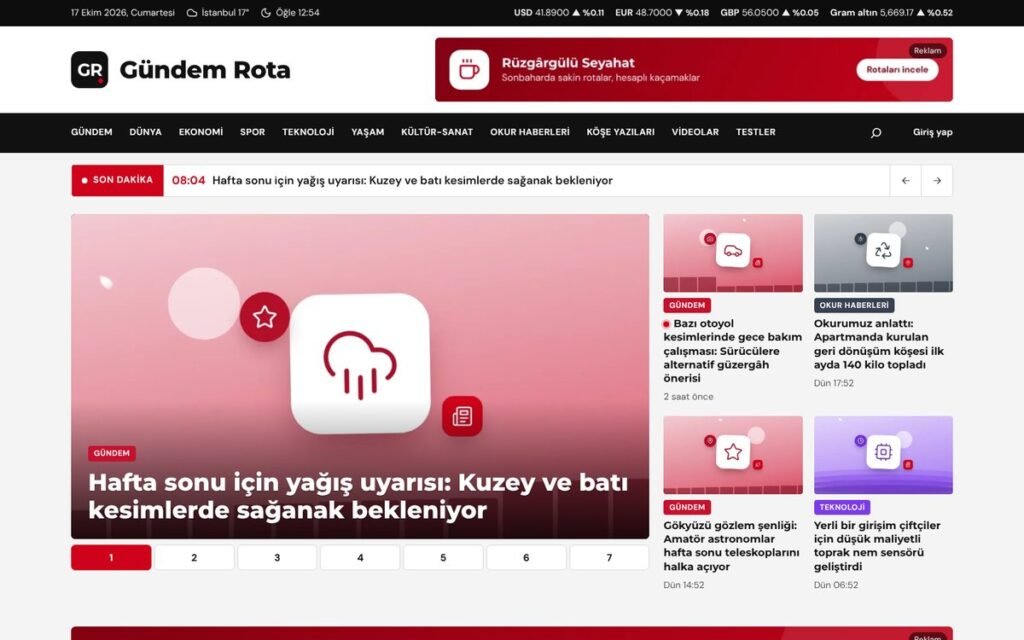Select TEKNOLOJİ in the navigation bar
The width and height of the screenshot is (1024, 640).
(x=308, y=132)
